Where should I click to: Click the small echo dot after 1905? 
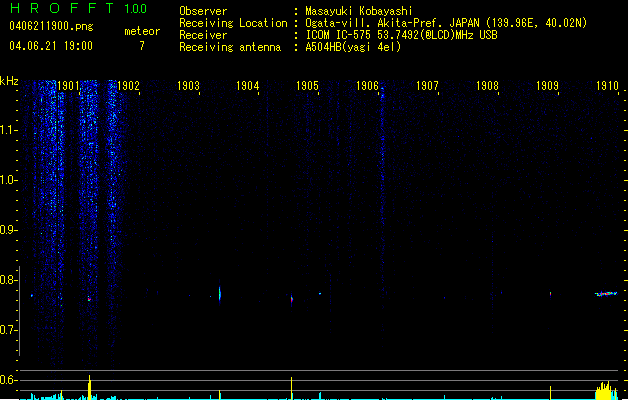click(320, 294)
